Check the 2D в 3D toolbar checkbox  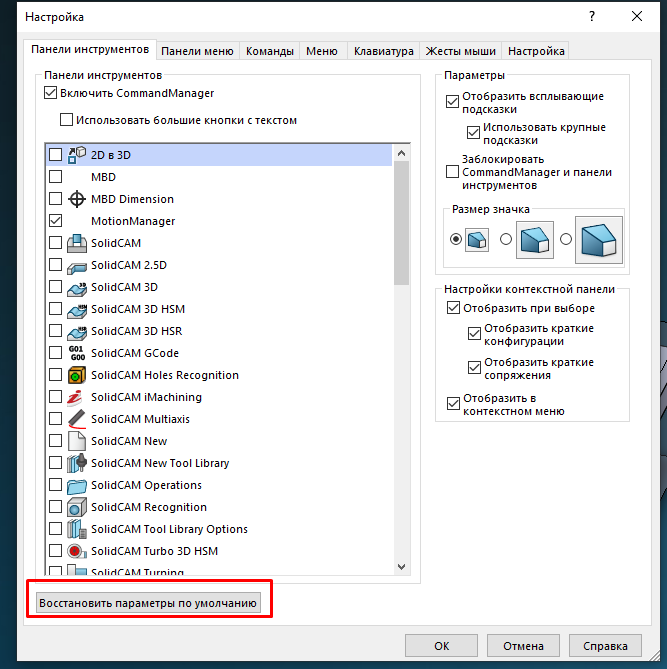click(x=55, y=154)
